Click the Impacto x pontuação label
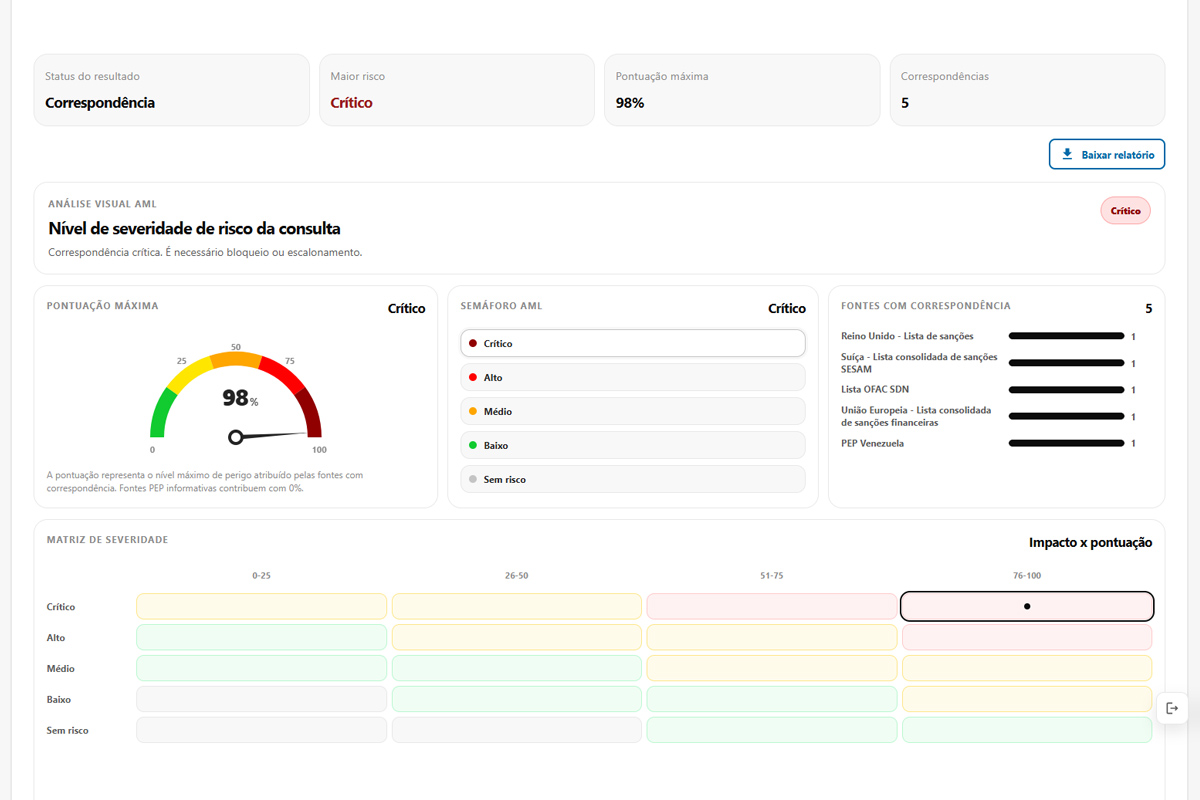Screen dimensions: 1200x800 click(1091, 542)
